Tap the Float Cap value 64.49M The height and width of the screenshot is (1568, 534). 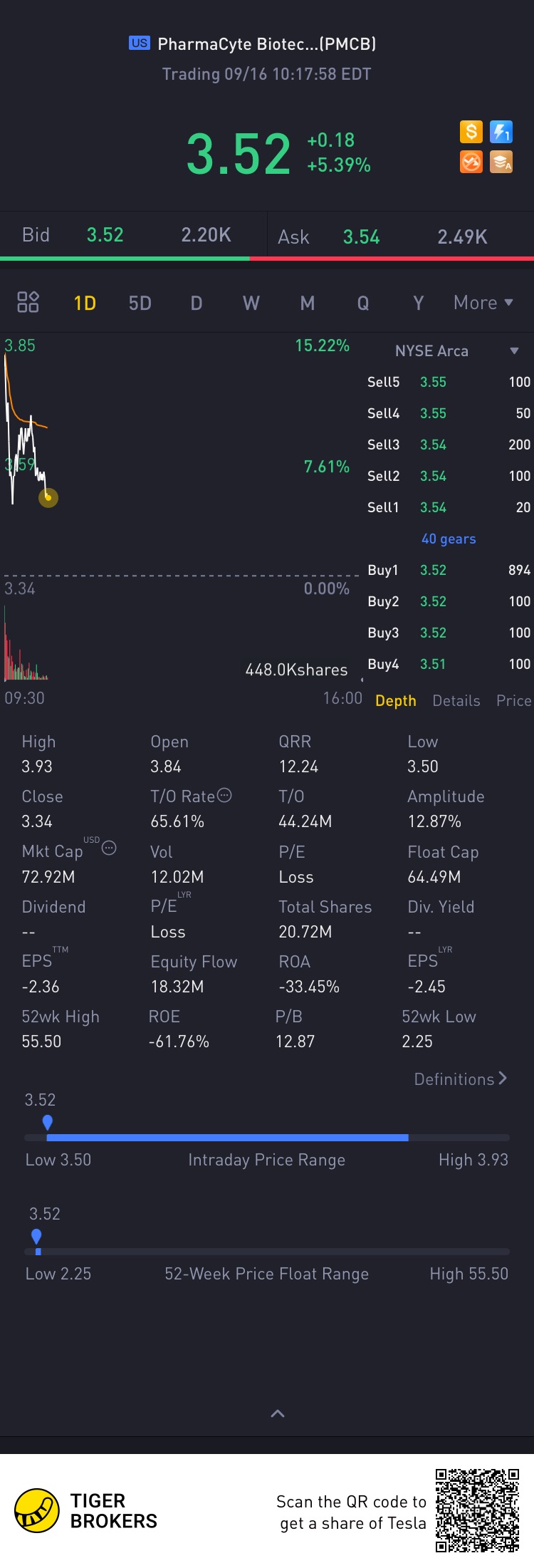point(434,877)
